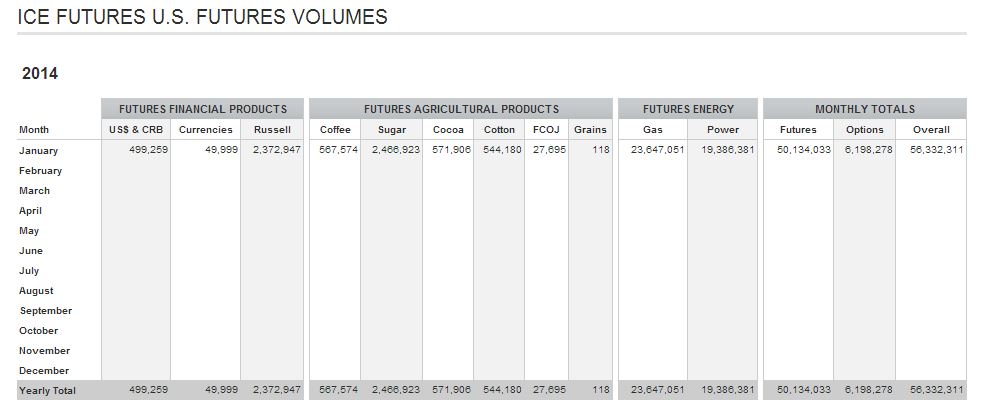Viewport: 982px width, 408px height.
Task: Select the Currencies column header
Action: point(205,130)
